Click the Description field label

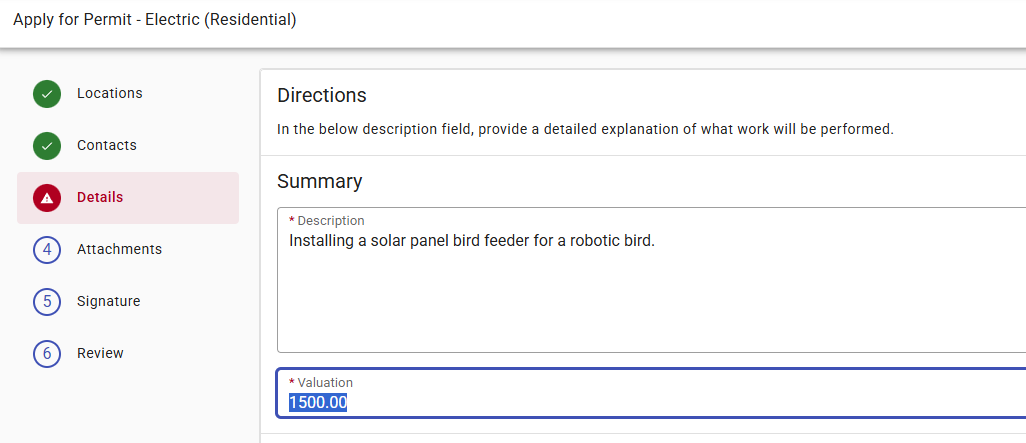(331, 221)
